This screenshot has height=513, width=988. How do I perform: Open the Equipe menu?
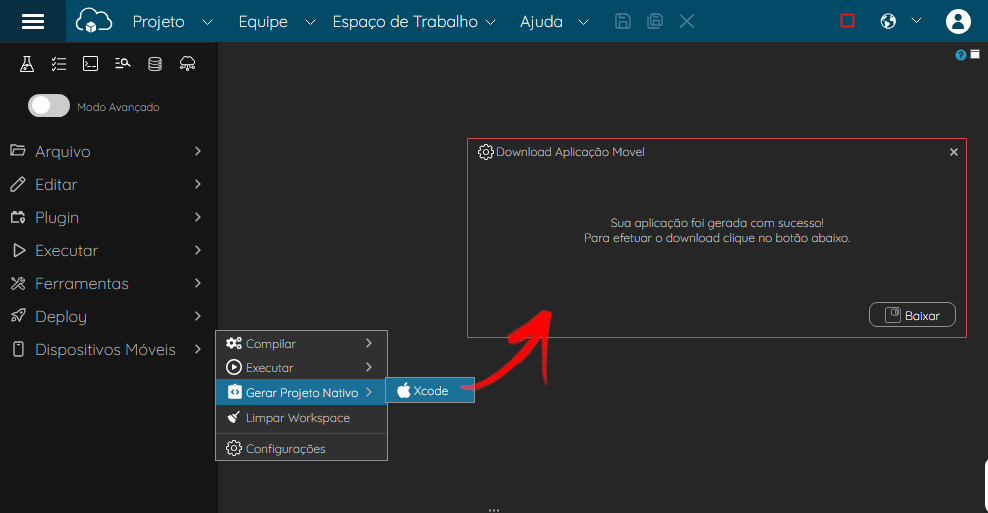(263, 22)
